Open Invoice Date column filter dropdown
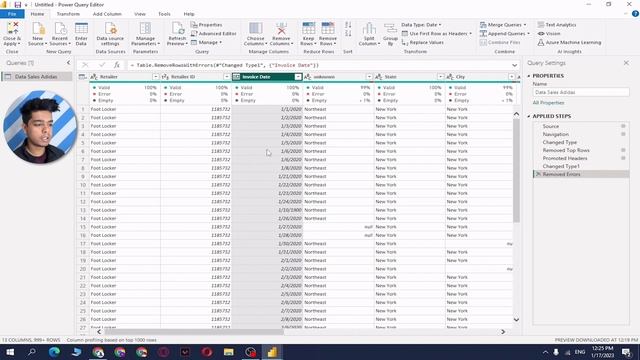The width and height of the screenshot is (640, 360). (298, 77)
